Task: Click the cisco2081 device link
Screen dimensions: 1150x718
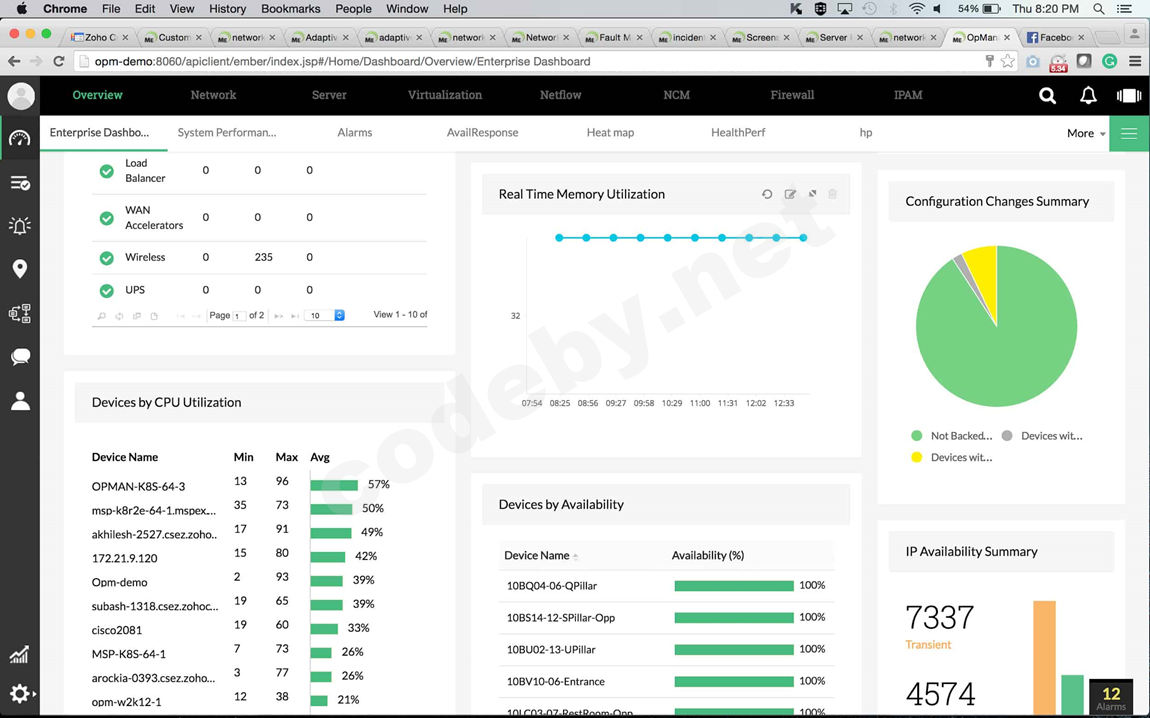Action: point(117,630)
